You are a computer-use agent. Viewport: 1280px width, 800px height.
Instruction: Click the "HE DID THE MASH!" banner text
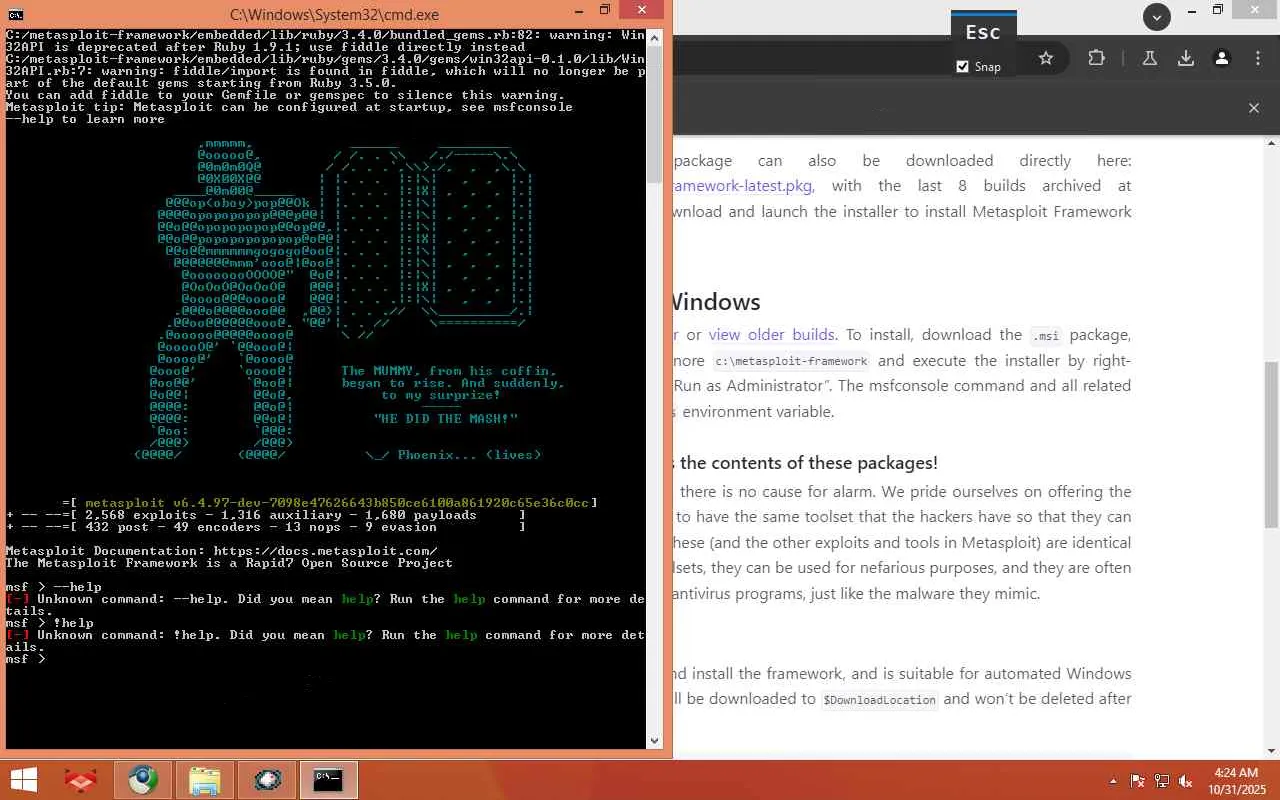(446, 419)
